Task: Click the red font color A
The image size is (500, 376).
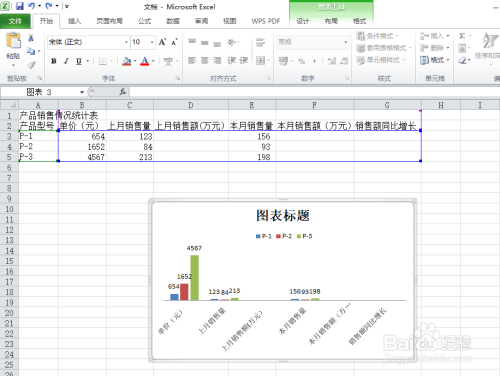Action: click(145, 61)
